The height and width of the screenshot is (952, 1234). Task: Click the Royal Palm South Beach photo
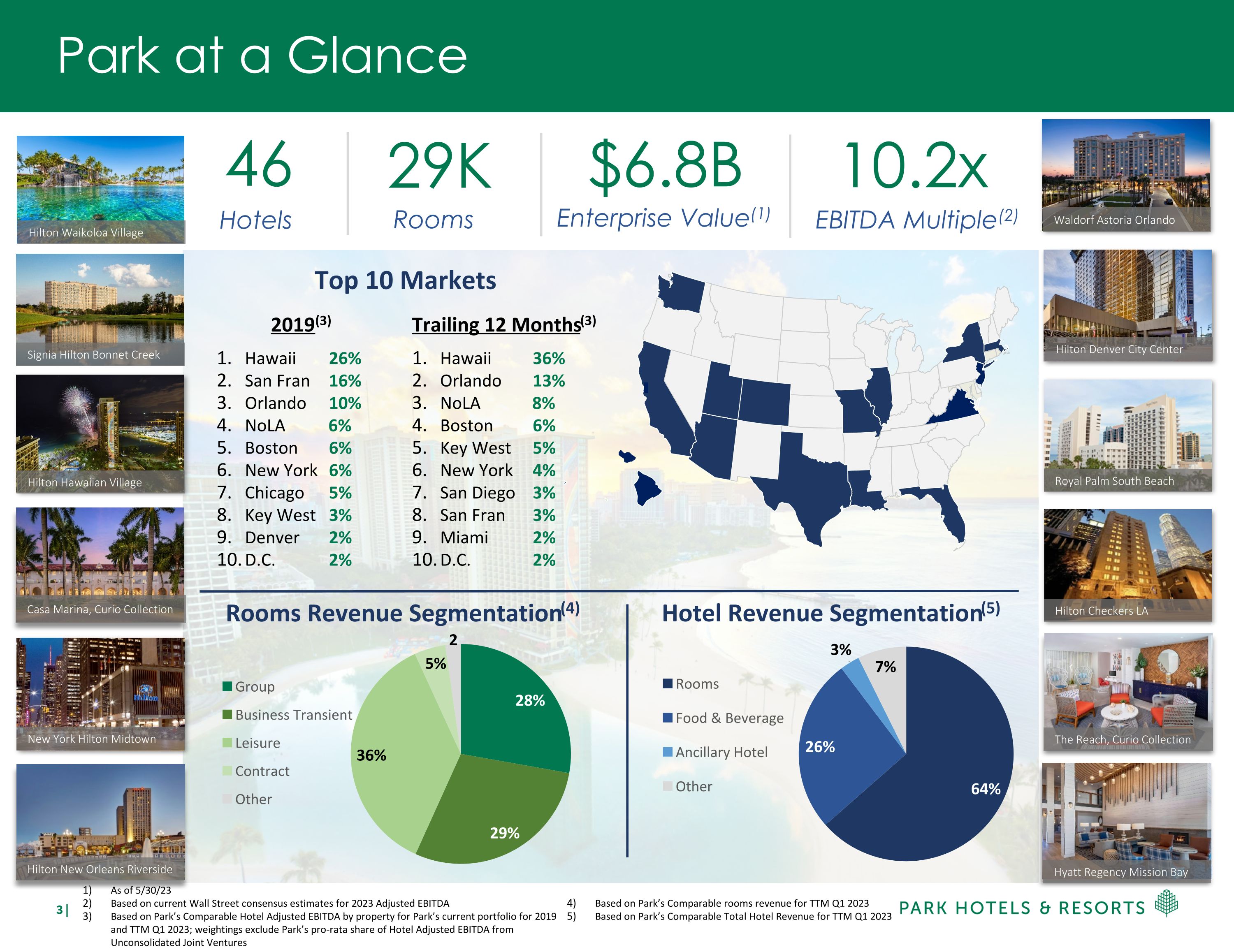coord(1128,435)
